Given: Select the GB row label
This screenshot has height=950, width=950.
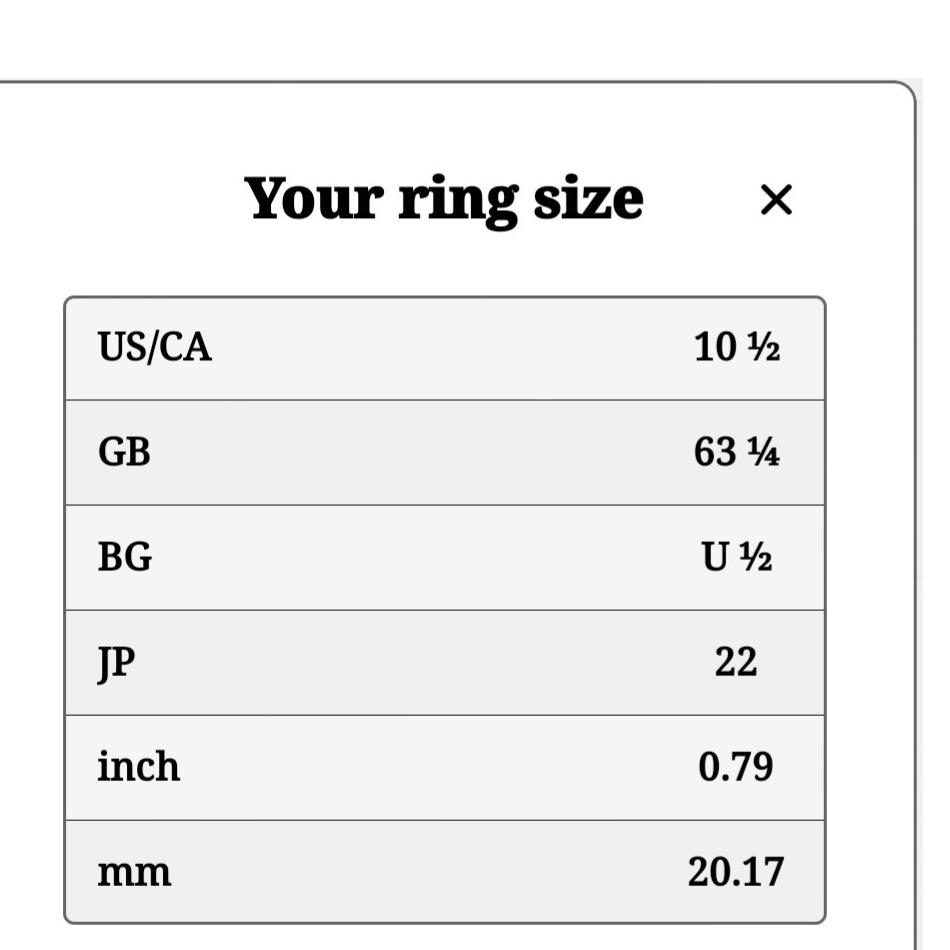Looking at the screenshot, I should click(x=124, y=452).
